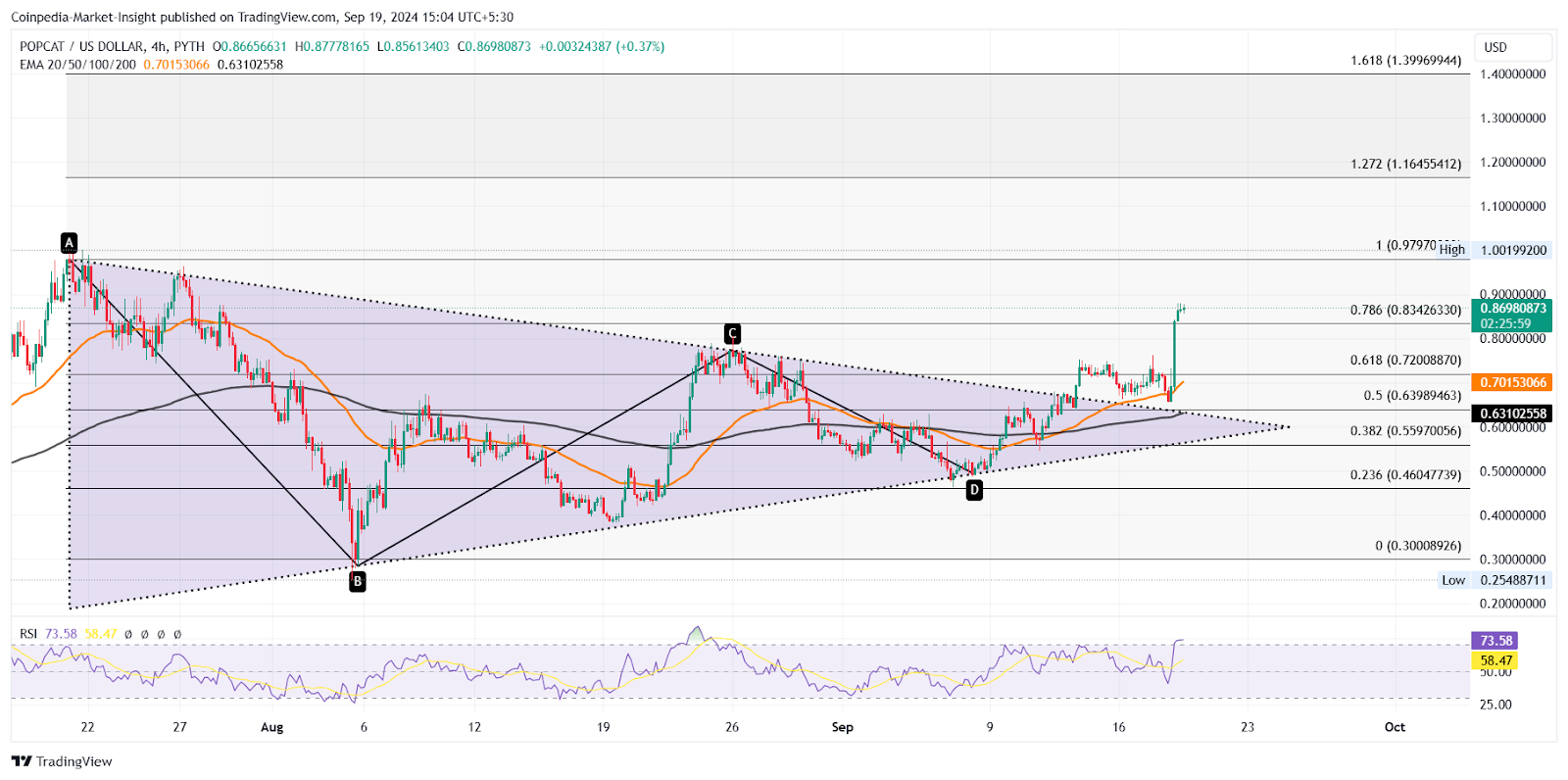Click the 1.272 Fibonacci level label
This screenshot has height=780, width=1568.
point(1405,164)
